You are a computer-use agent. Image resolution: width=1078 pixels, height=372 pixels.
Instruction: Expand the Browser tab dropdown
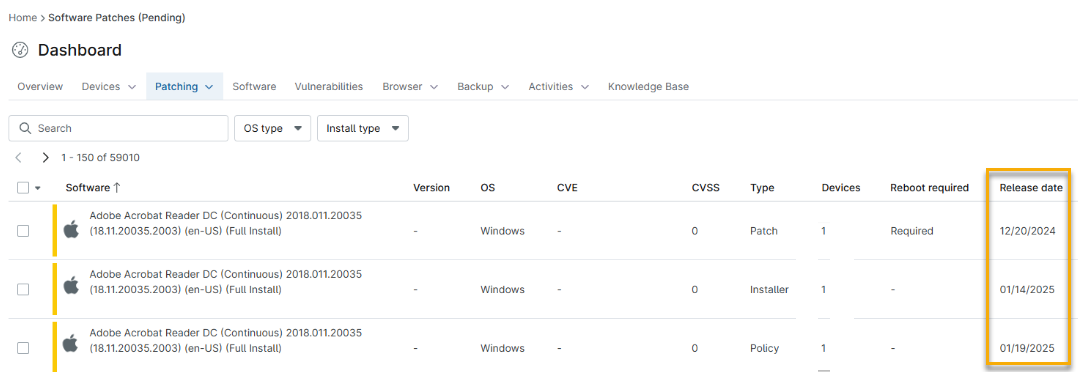pos(434,87)
